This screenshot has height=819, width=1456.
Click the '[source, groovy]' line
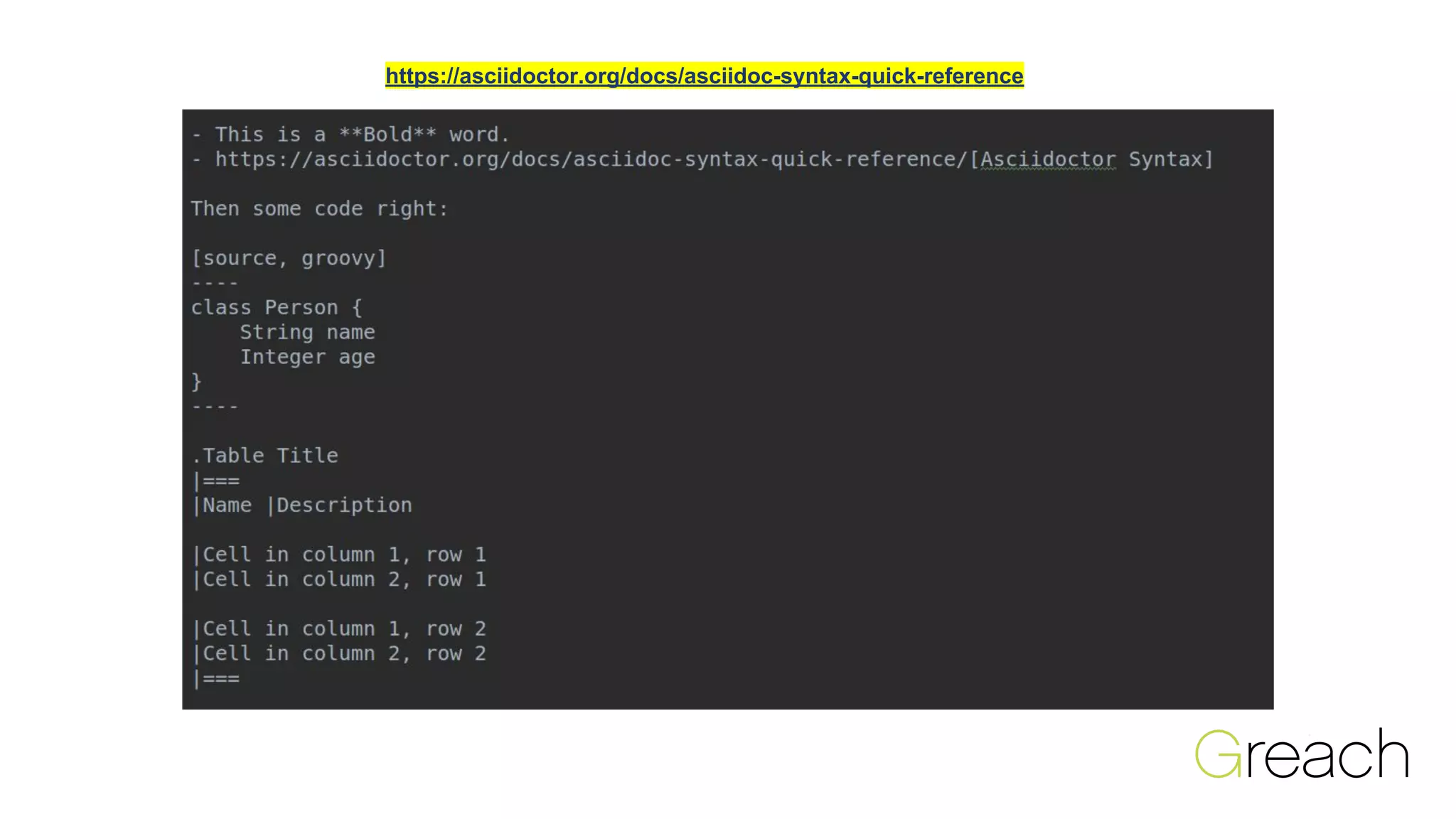(289, 258)
